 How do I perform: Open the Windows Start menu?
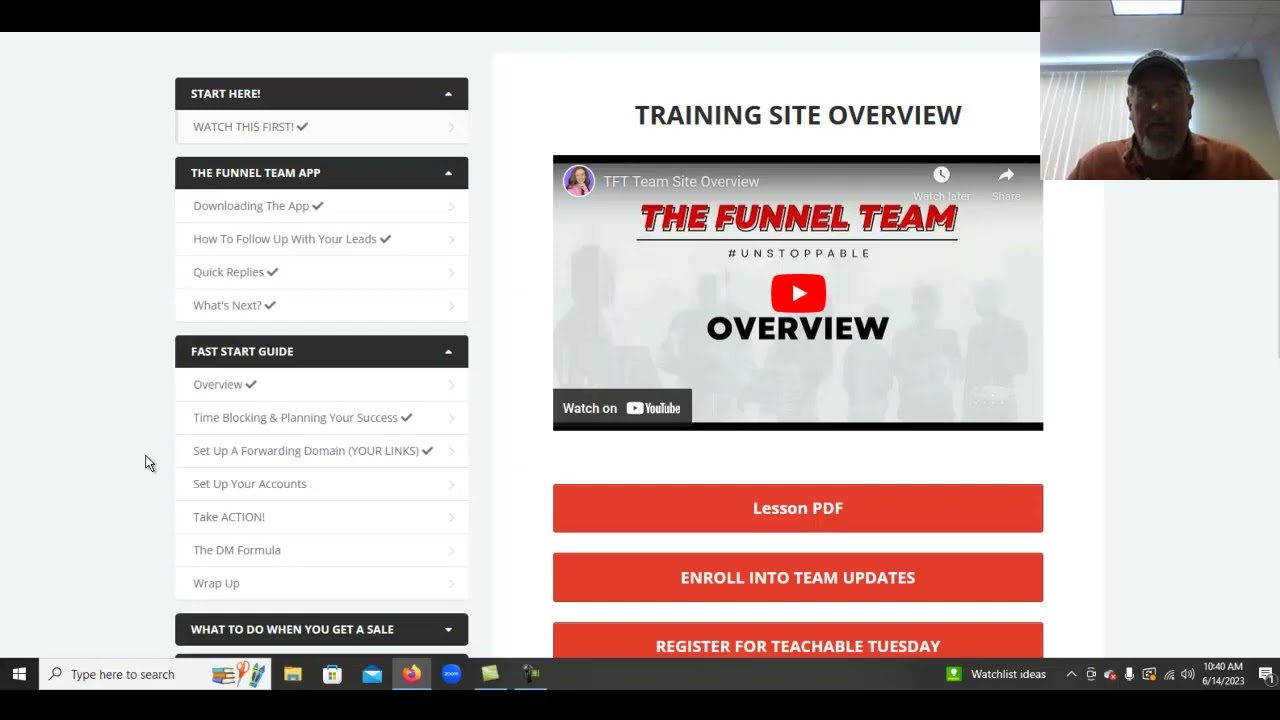tap(19, 674)
